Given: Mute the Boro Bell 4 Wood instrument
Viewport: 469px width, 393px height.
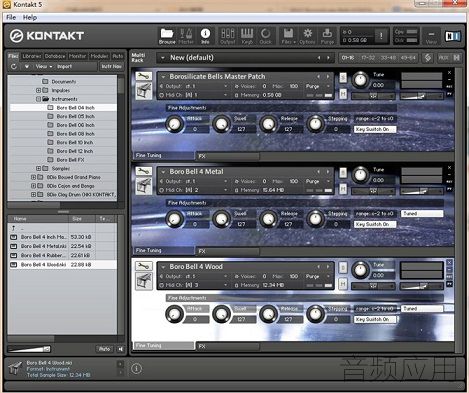Looking at the screenshot, I should click(x=343, y=284).
